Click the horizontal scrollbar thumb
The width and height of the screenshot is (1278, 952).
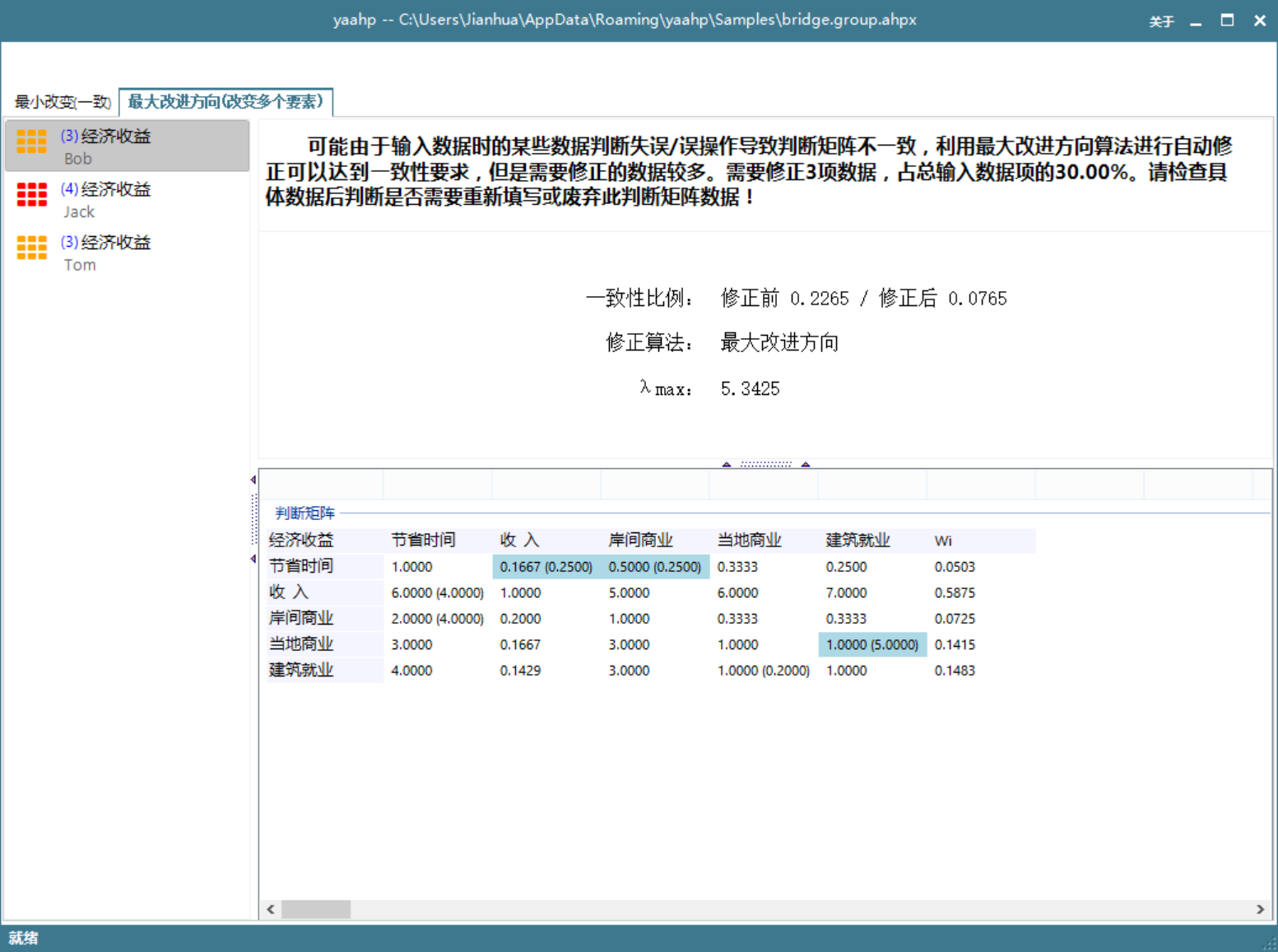click(x=316, y=909)
